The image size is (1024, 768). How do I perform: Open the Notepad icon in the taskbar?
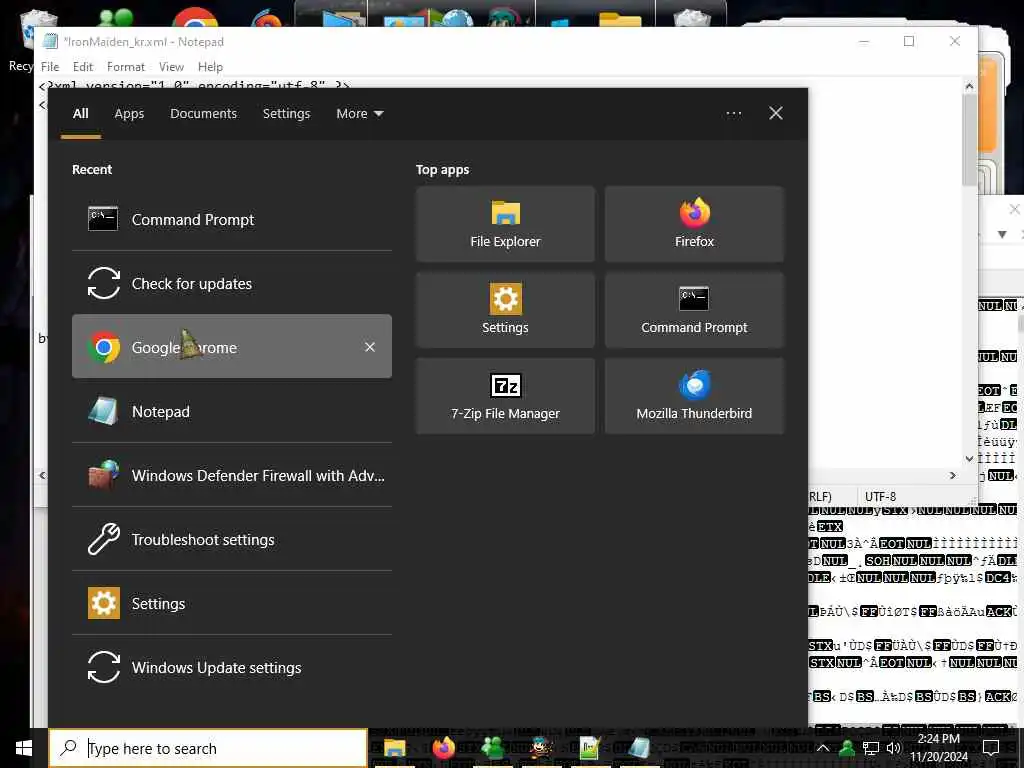pyautogui.click(x=639, y=748)
